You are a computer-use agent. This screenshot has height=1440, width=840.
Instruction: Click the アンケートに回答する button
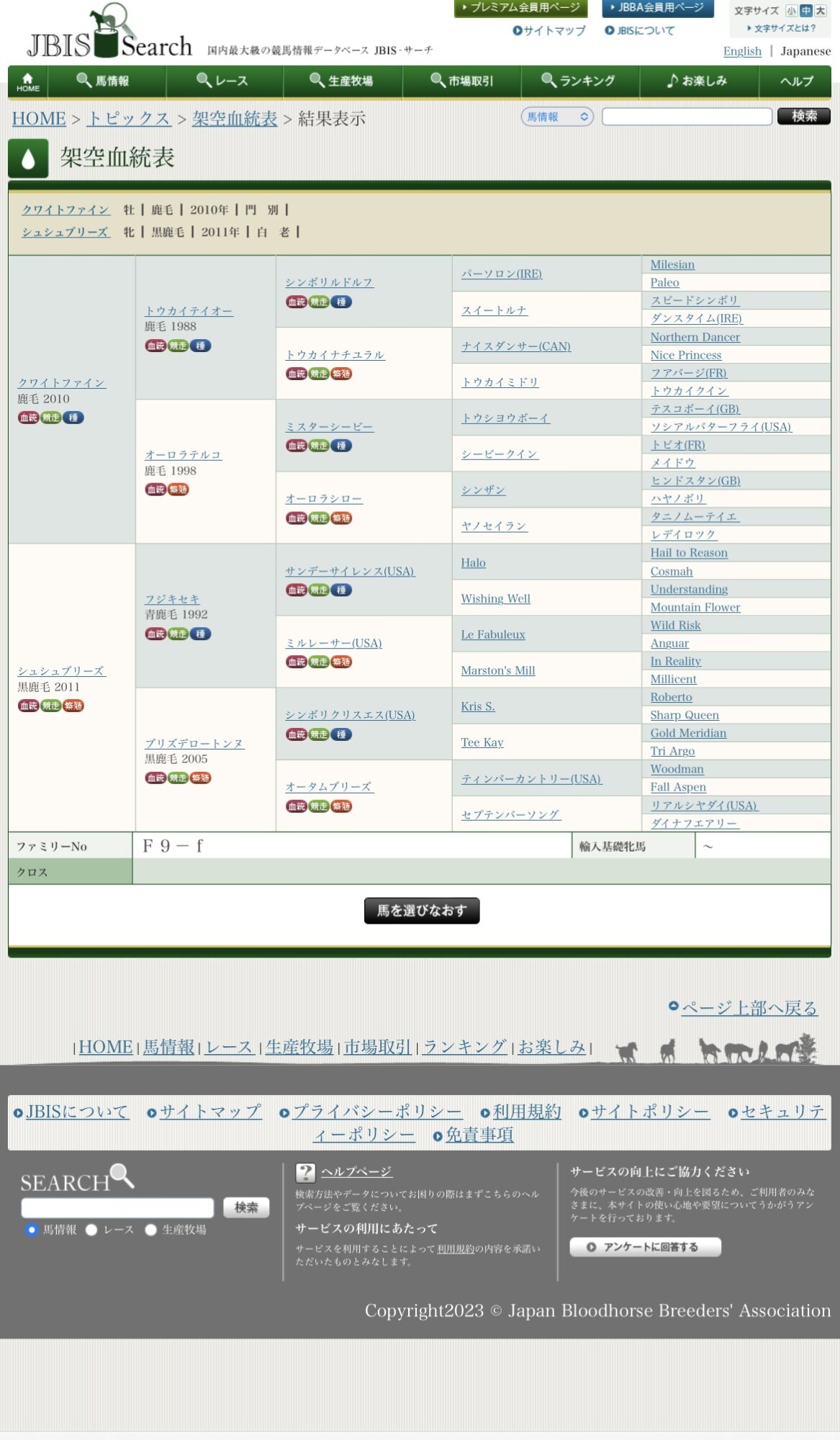645,1247
